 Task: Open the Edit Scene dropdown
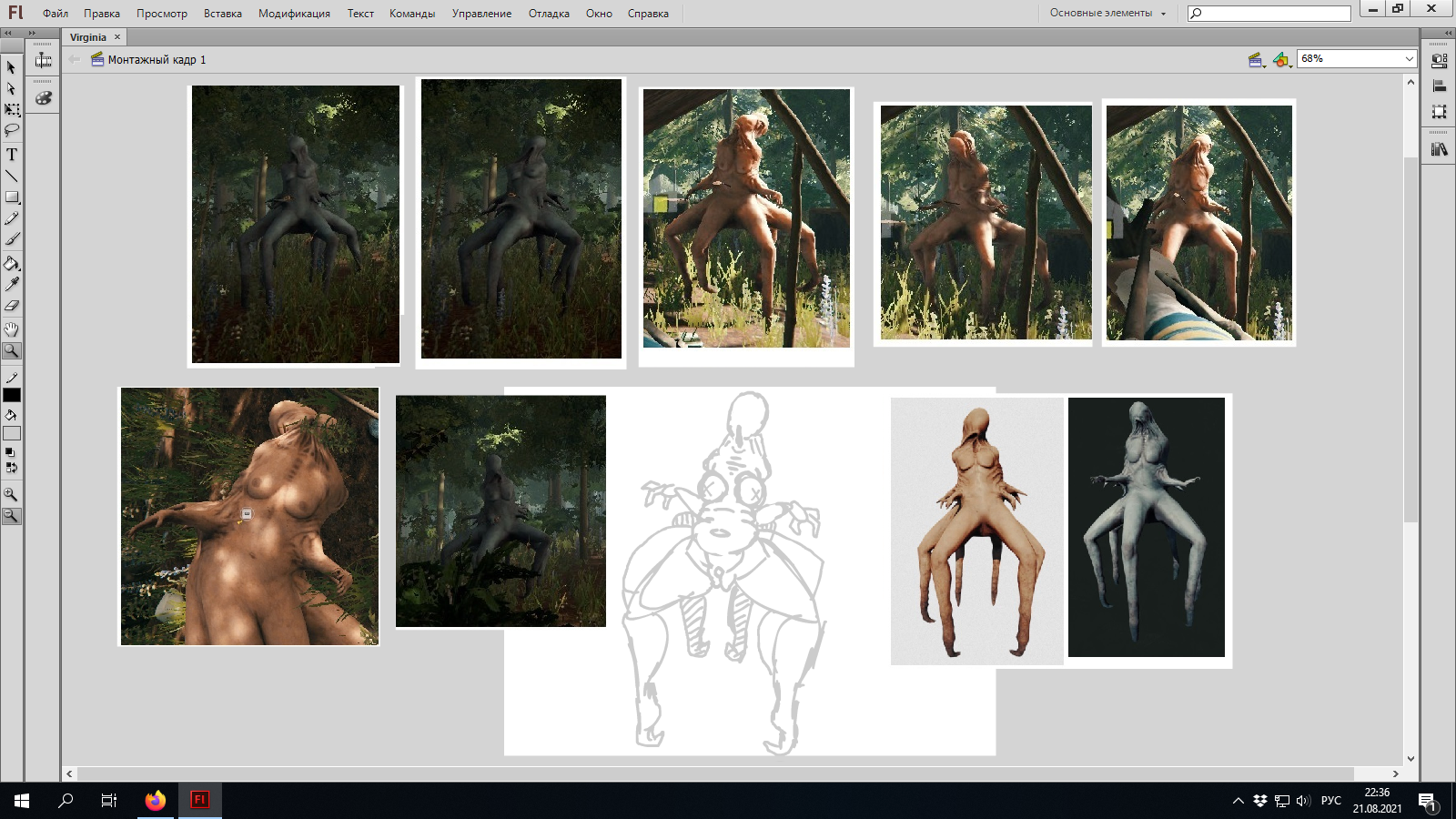(1257, 60)
